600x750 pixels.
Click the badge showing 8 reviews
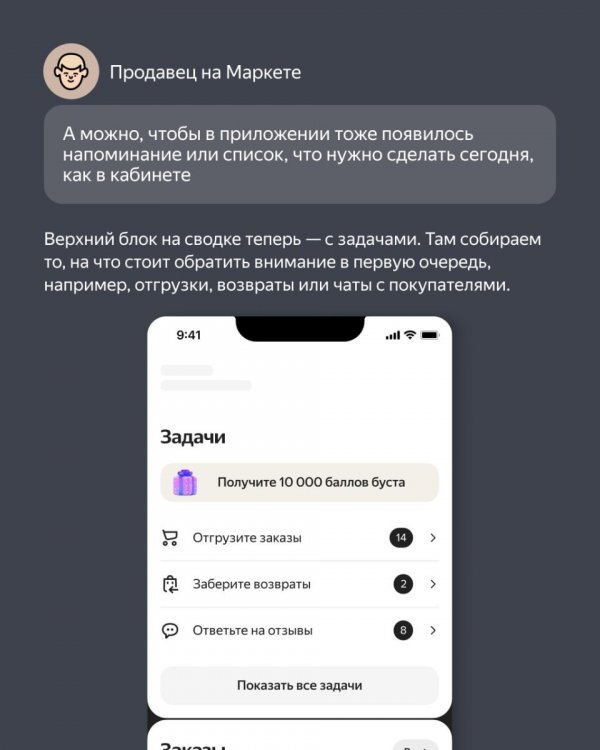pyautogui.click(x=403, y=630)
